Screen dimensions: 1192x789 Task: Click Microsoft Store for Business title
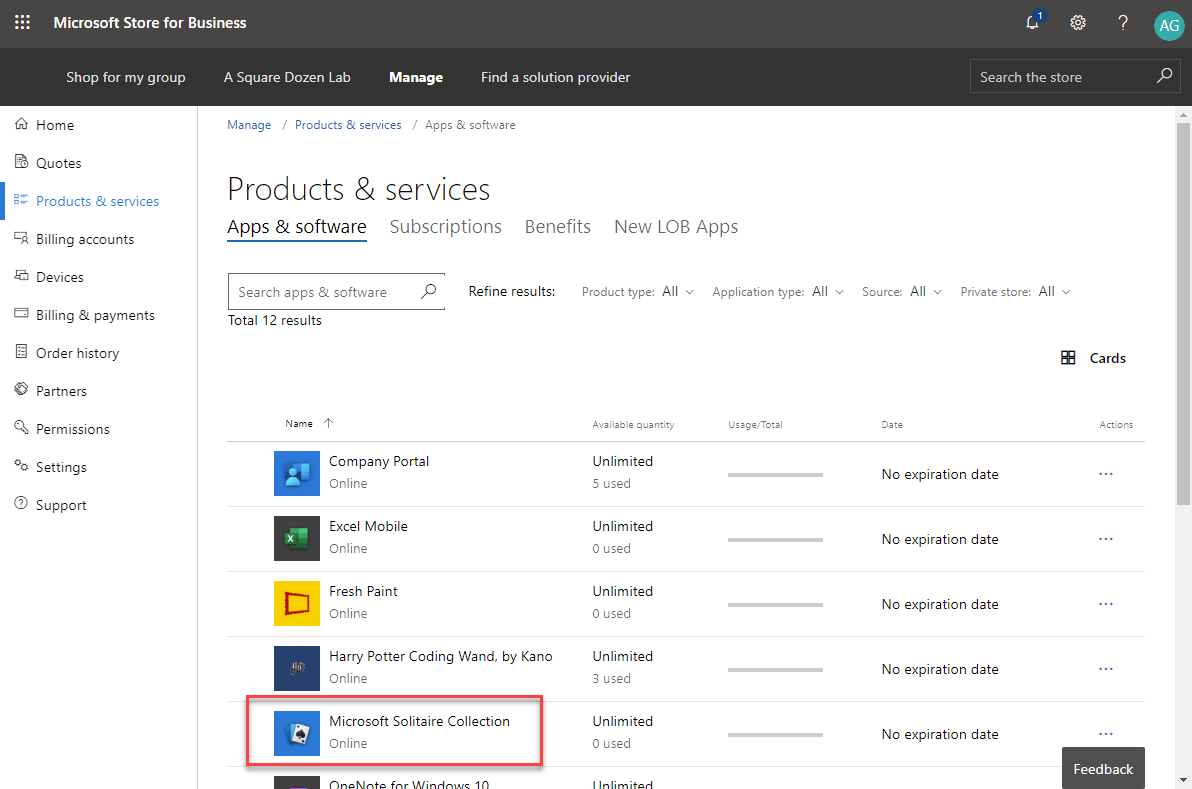[150, 23]
